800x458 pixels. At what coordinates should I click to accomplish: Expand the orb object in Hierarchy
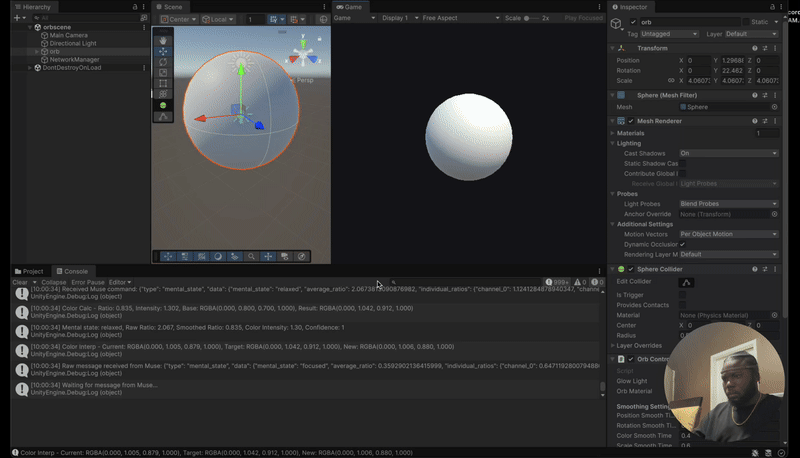37,51
